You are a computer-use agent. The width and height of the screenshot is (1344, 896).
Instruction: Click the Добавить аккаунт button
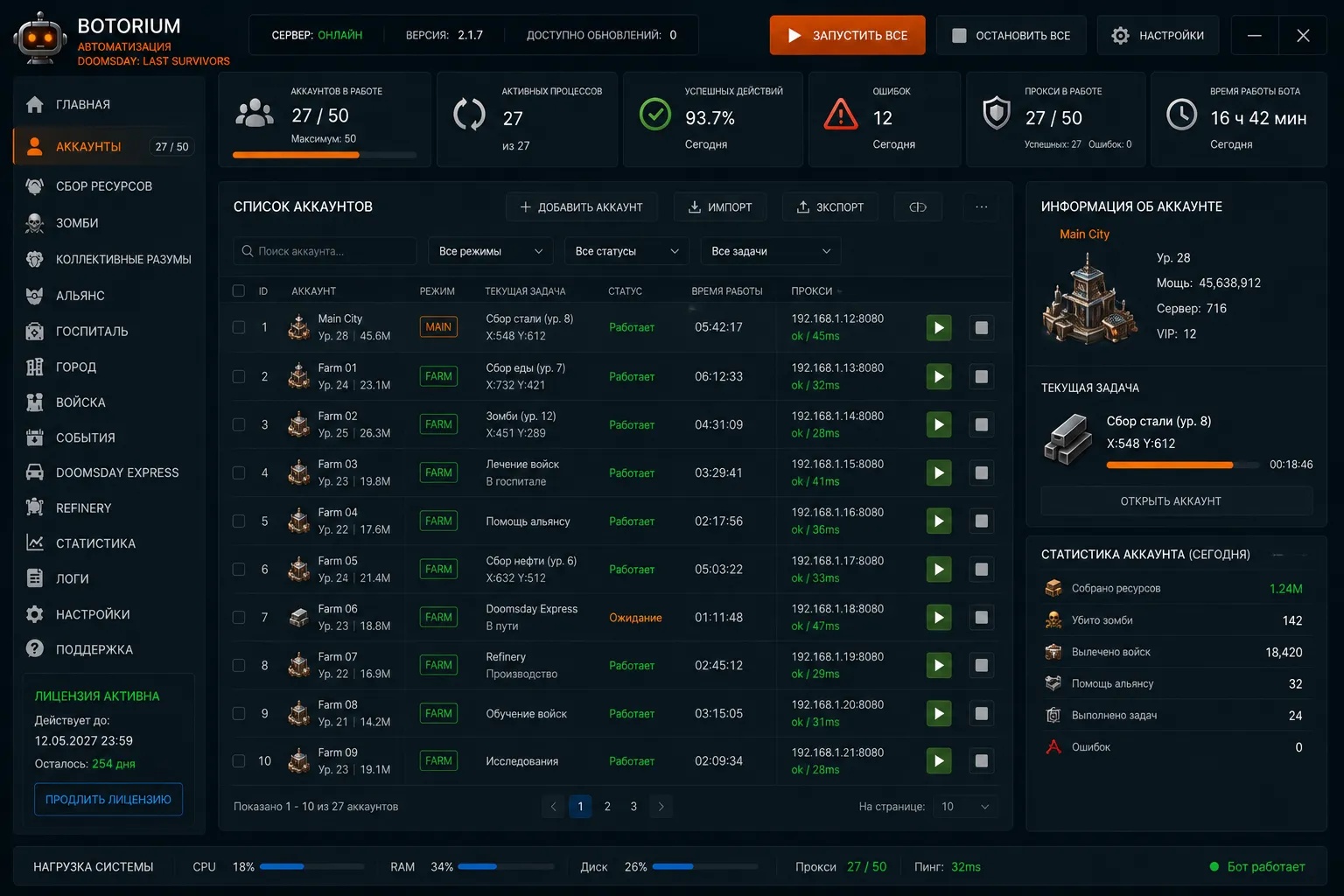[582, 207]
